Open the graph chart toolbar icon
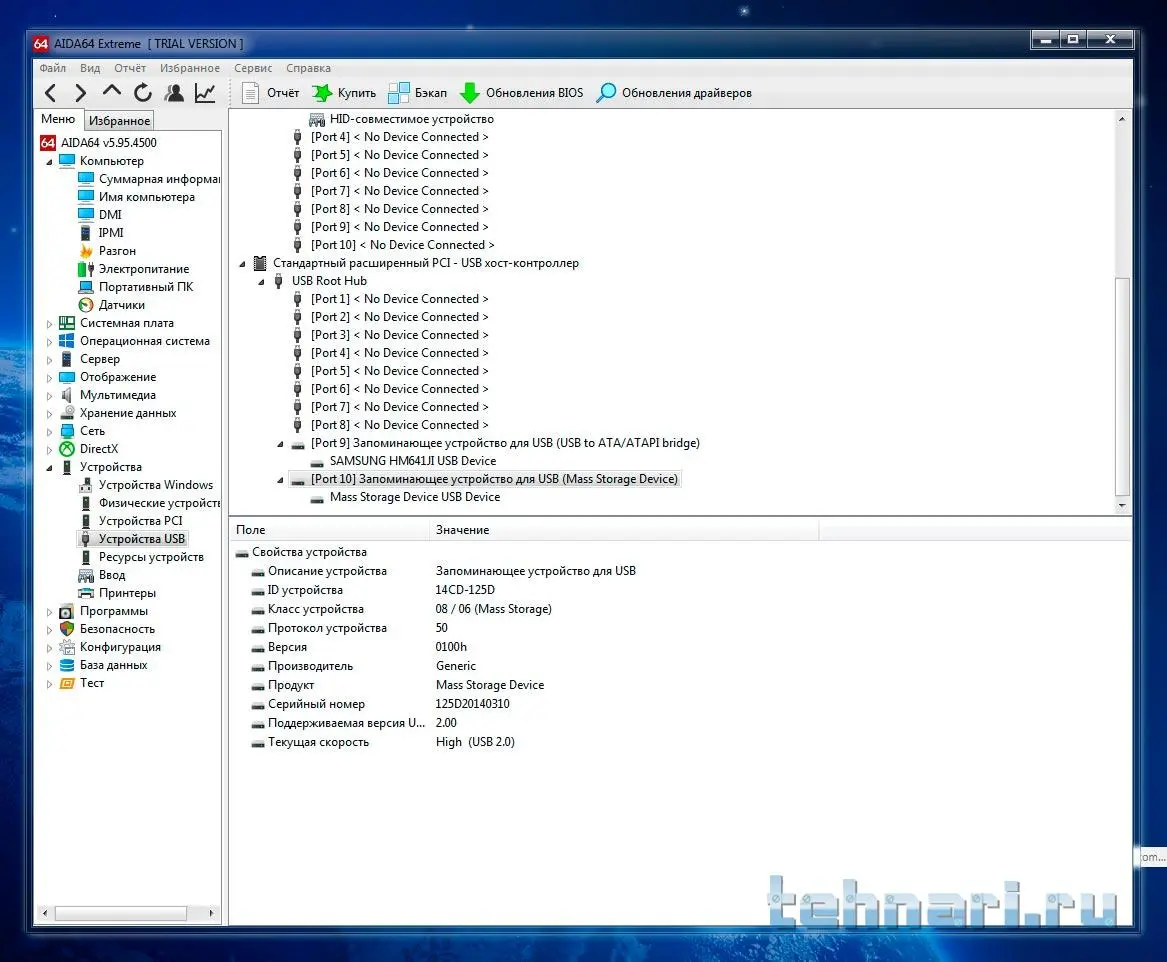Image resolution: width=1167 pixels, height=962 pixels. coord(205,93)
